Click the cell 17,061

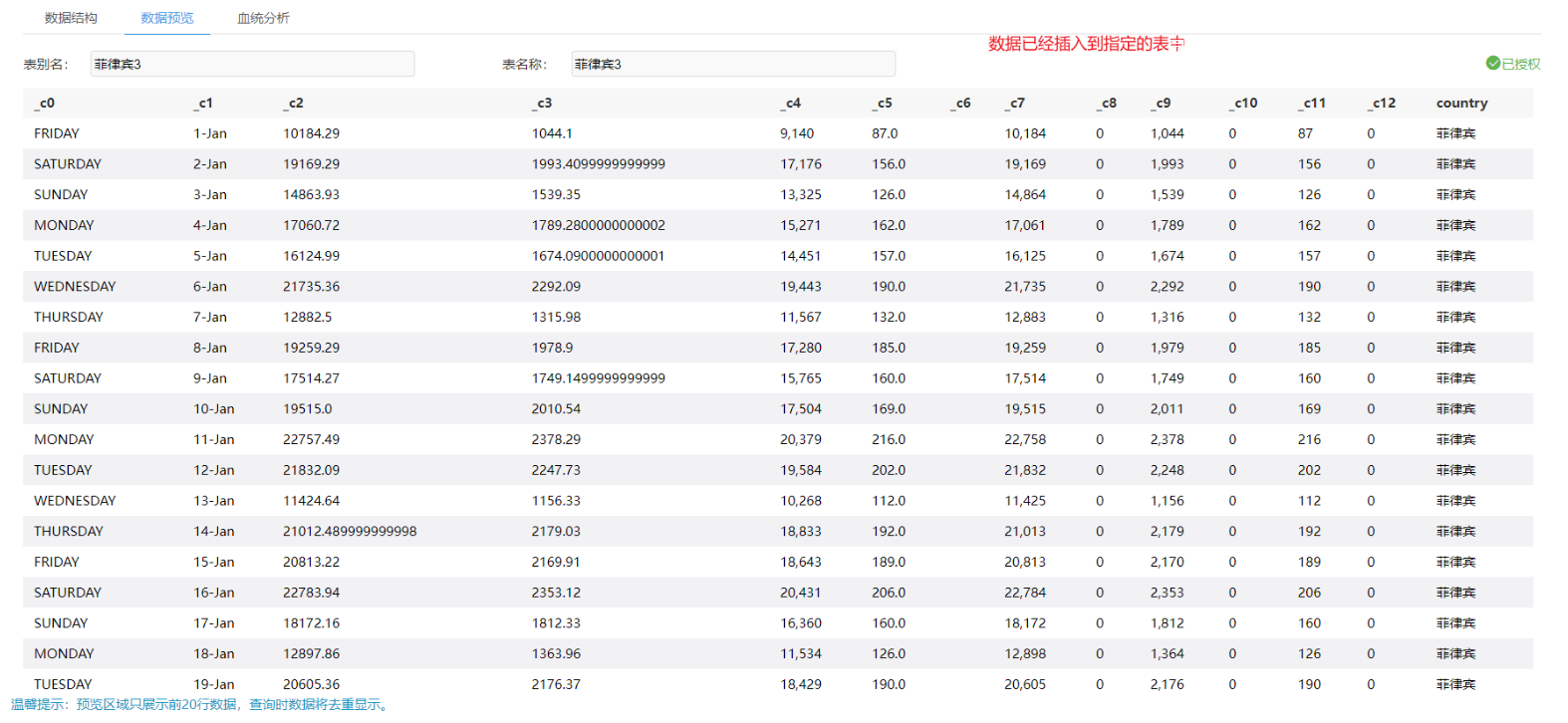(x=1025, y=226)
